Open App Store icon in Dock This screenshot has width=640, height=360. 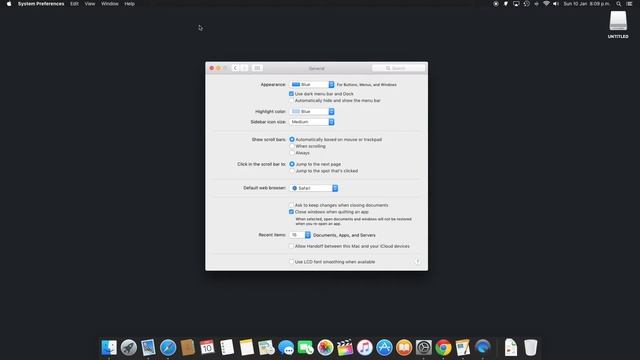click(x=384, y=348)
